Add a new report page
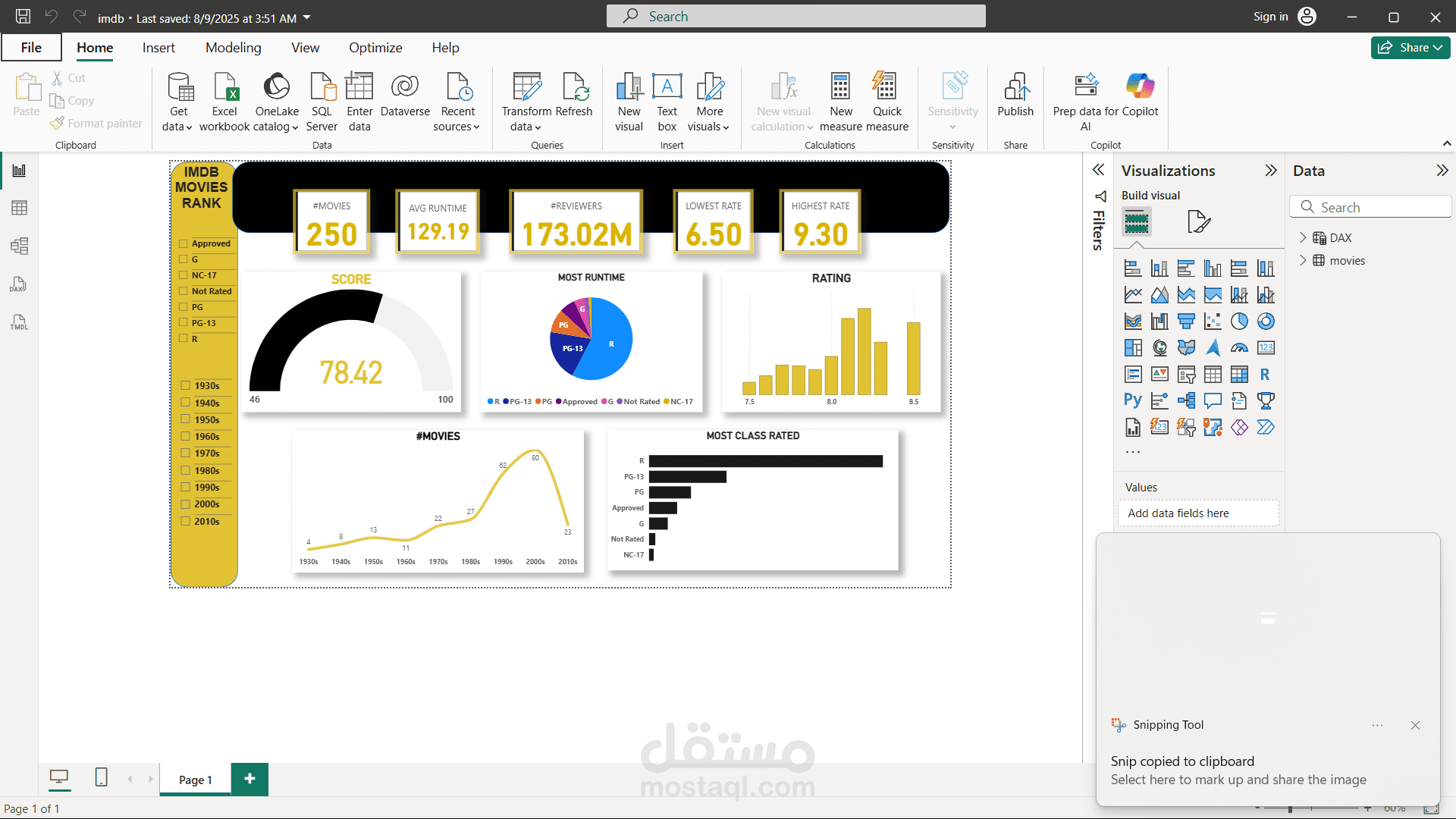1456x819 pixels. pos(249,779)
